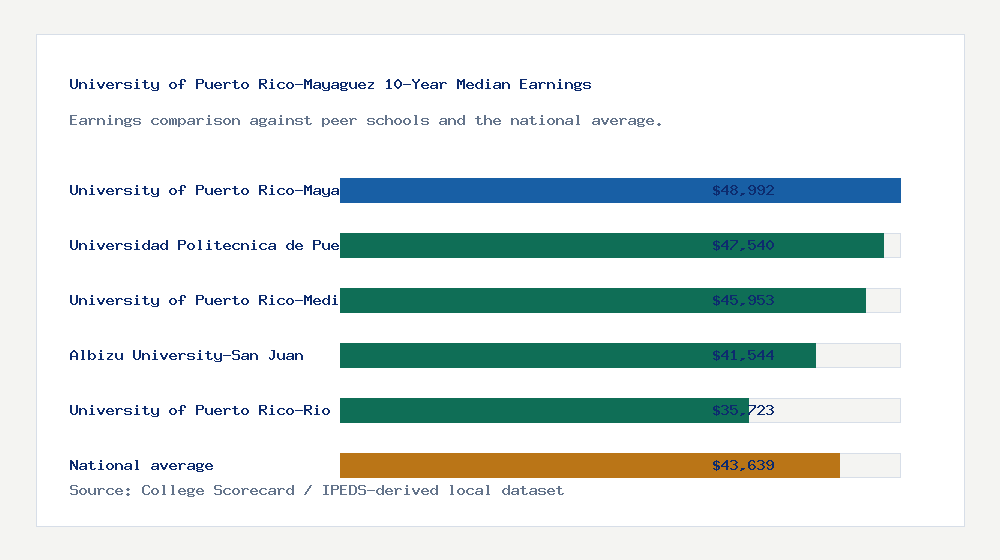This screenshot has width=1000, height=560.
Task: Click the $35,723 value label
Action: click(x=743, y=410)
